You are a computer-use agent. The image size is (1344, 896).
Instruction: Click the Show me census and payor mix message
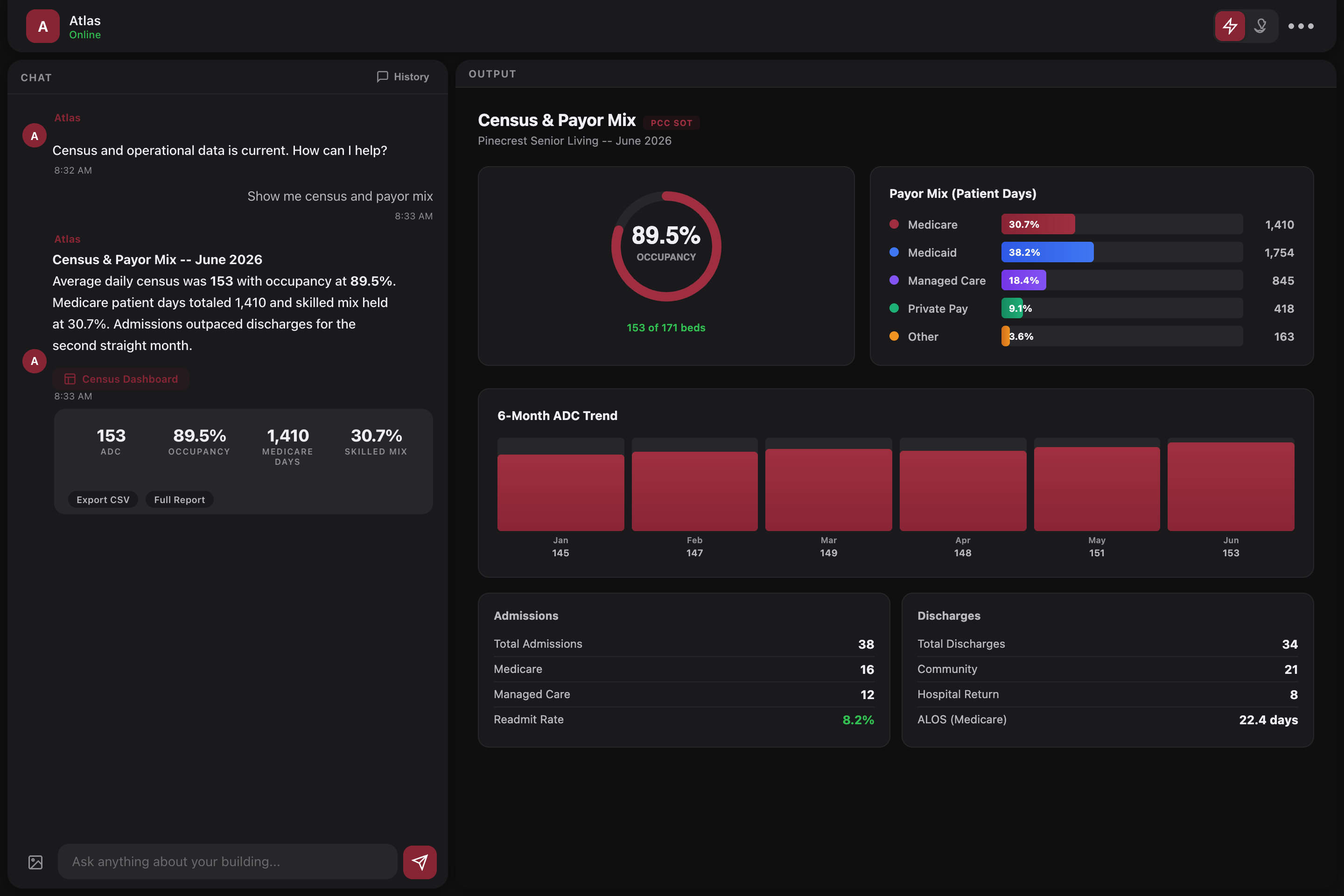[340, 196]
